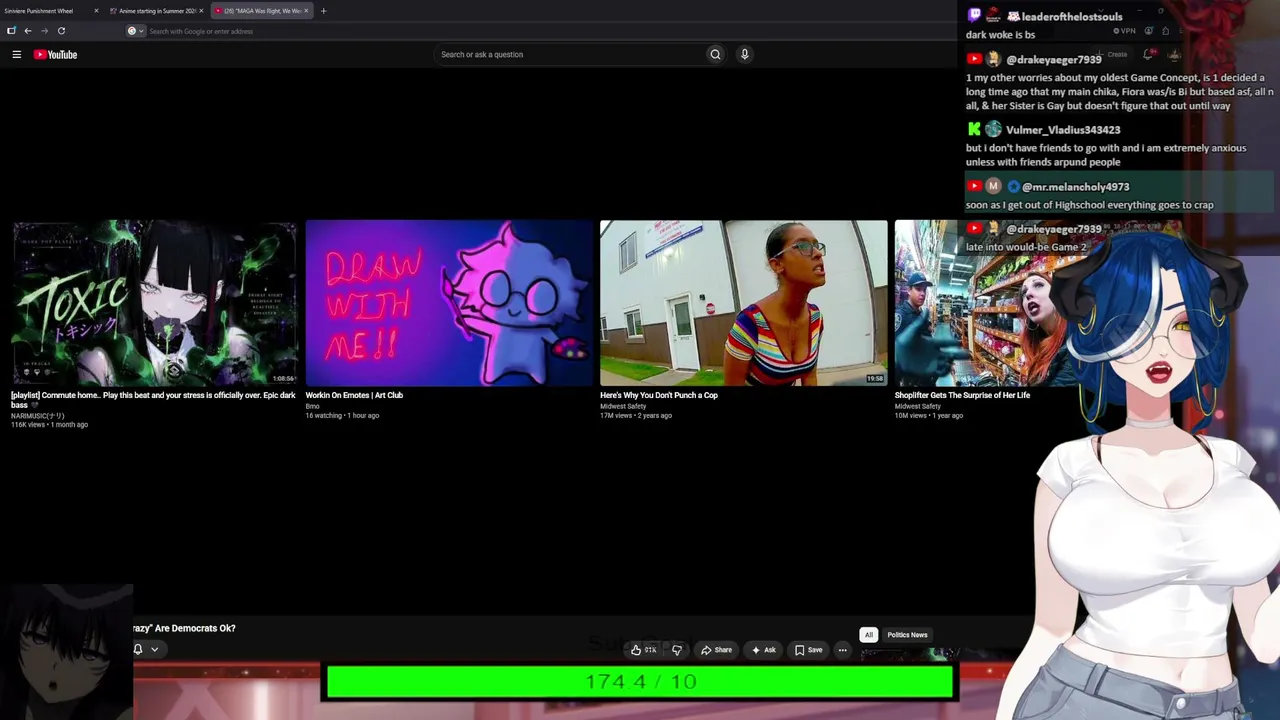This screenshot has height=720, width=1280.
Task: Toggle the notification bell
Action: [x=138, y=649]
